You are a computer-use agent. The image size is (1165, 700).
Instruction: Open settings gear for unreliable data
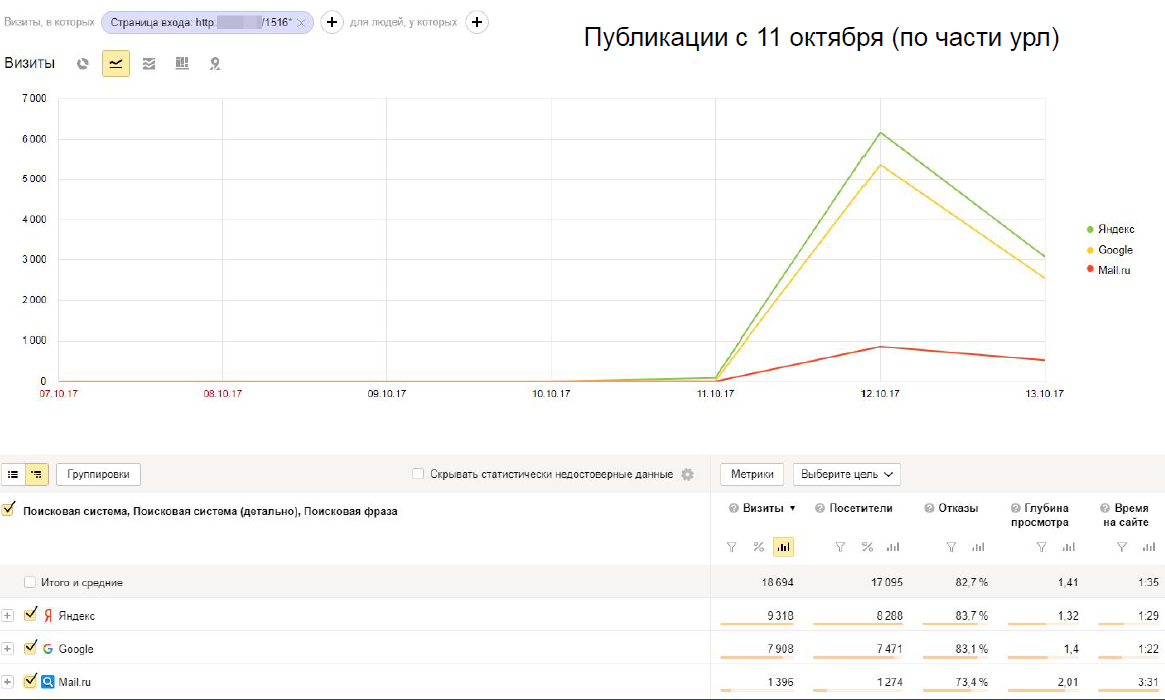tap(687, 474)
